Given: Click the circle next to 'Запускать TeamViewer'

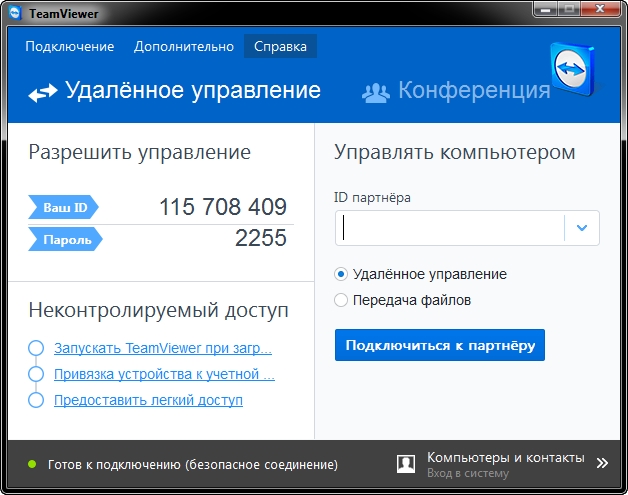Looking at the screenshot, I should tap(36, 348).
